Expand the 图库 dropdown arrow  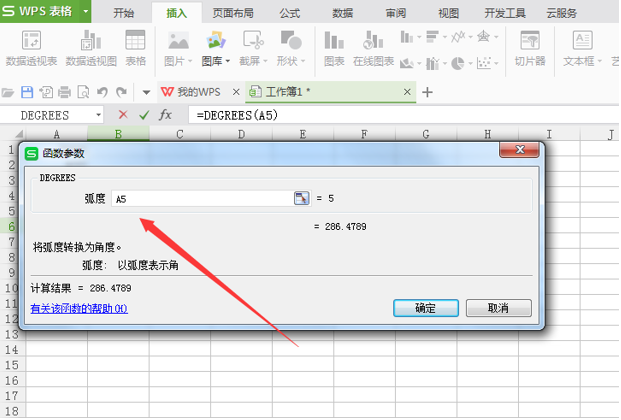click(x=228, y=61)
